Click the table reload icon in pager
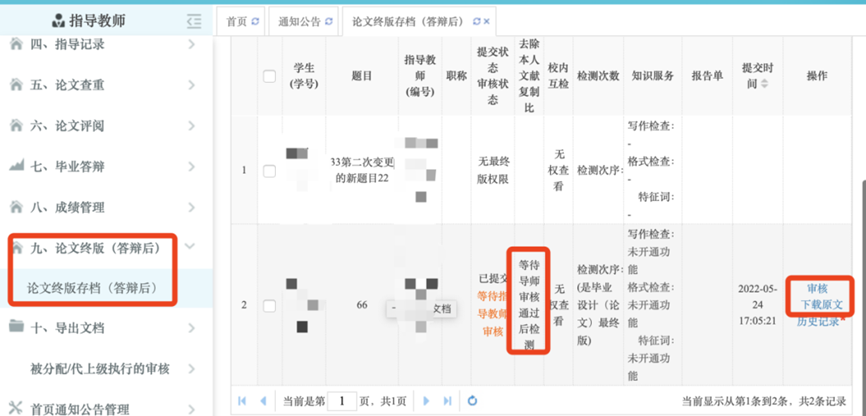 pos(473,401)
